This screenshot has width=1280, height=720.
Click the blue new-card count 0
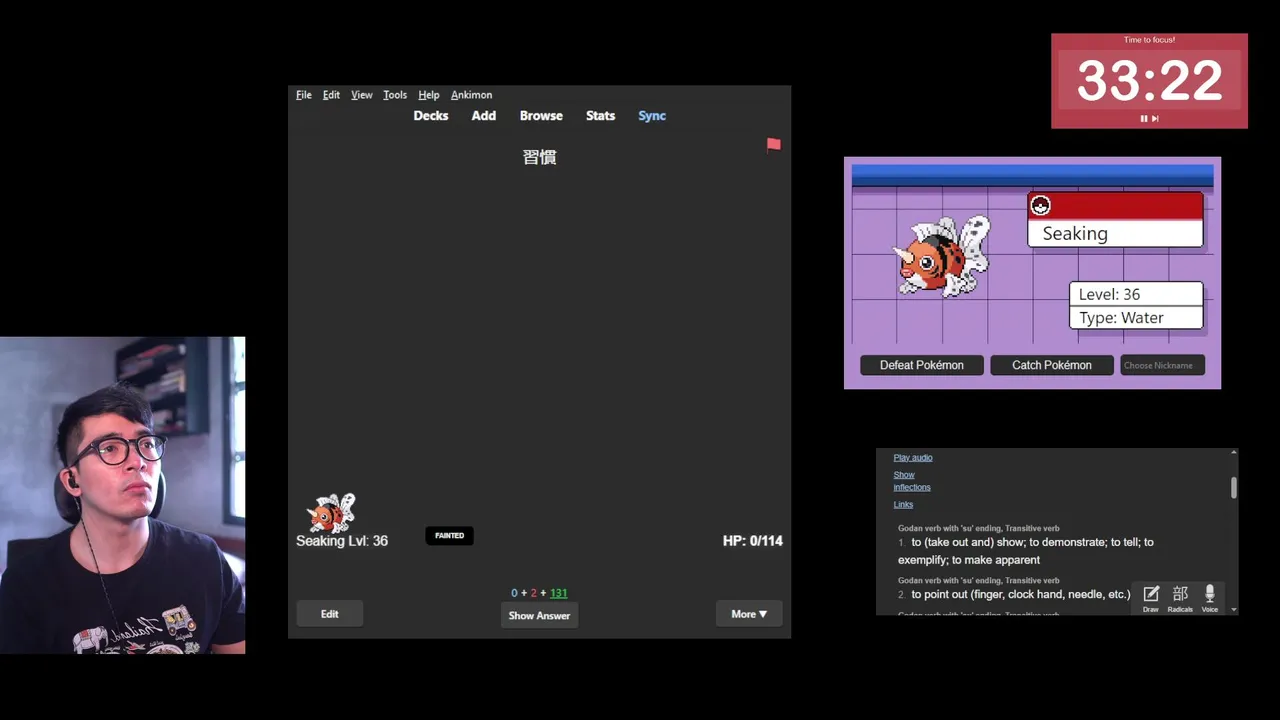pyautogui.click(x=515, y=593)
